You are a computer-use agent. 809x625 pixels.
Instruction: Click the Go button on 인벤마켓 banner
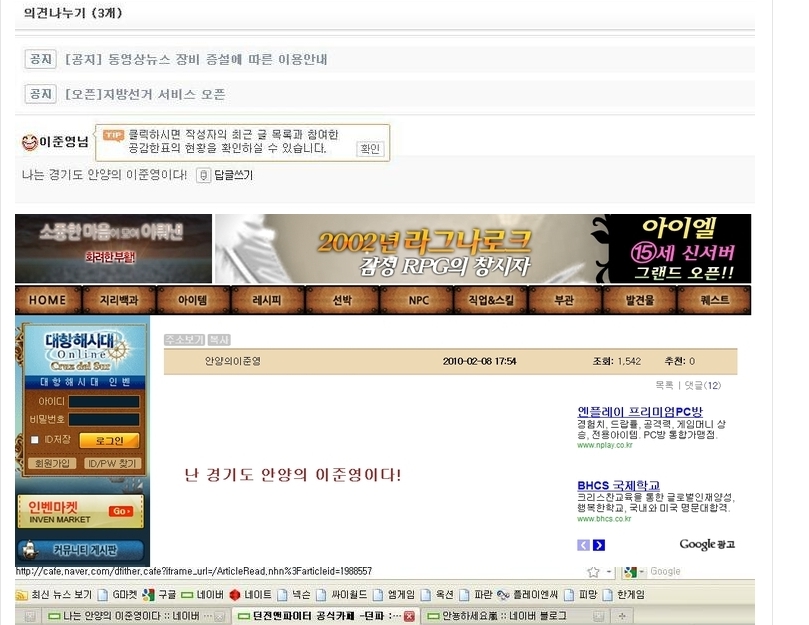click(121, 511)
